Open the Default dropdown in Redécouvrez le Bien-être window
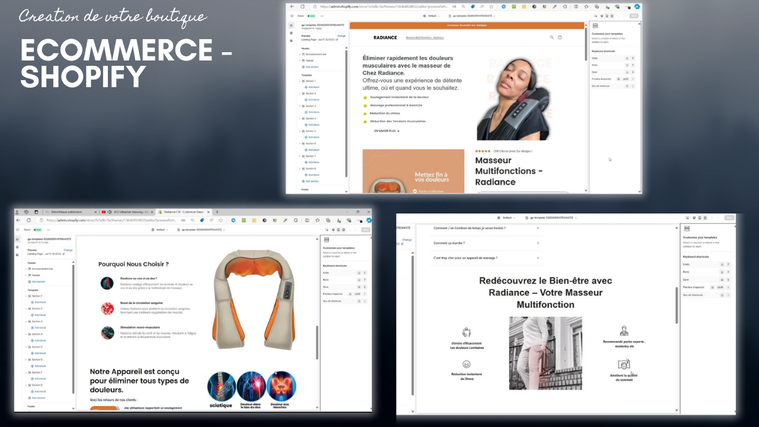Image resolution: width=759 pixels, height=427 pixels. (507, 218)
